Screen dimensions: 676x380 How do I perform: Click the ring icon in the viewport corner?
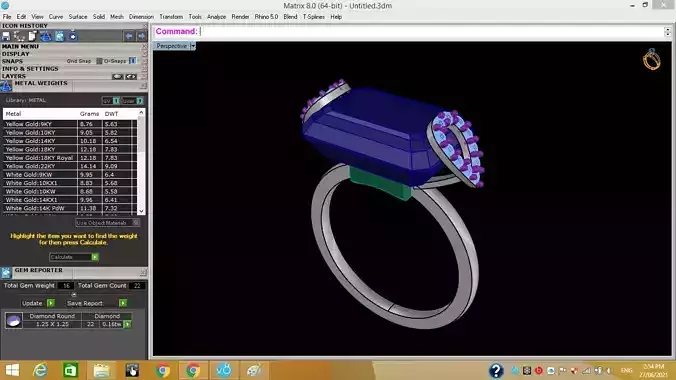click(651, 60)
